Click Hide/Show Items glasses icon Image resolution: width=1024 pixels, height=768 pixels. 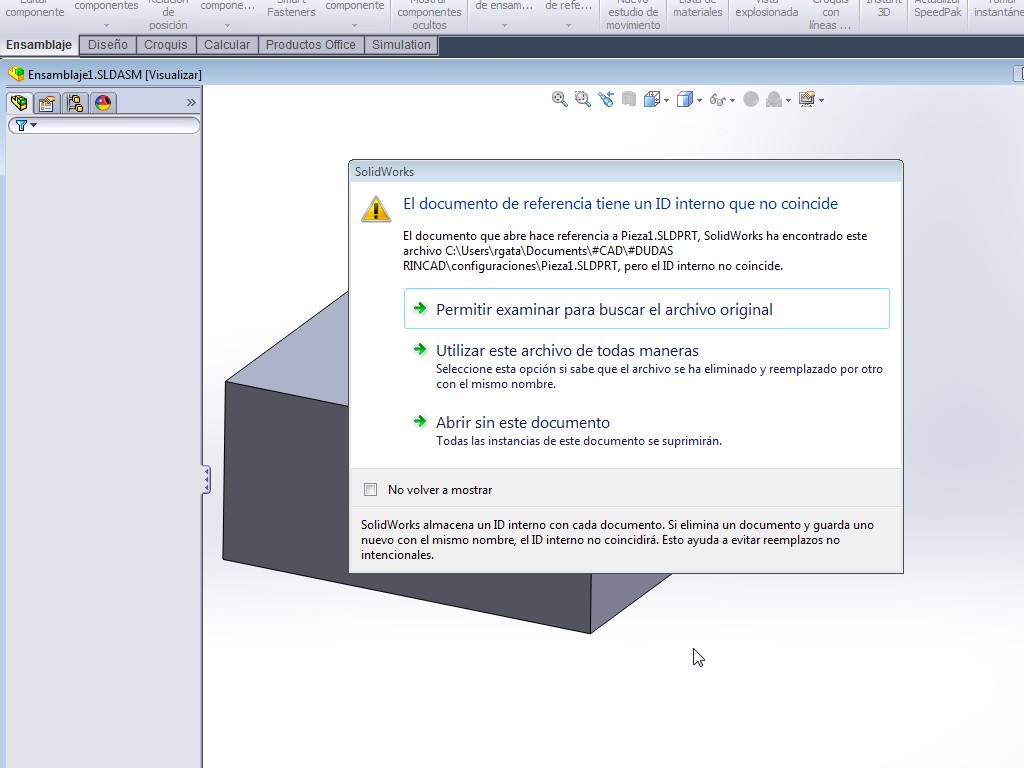click(718, 100)
